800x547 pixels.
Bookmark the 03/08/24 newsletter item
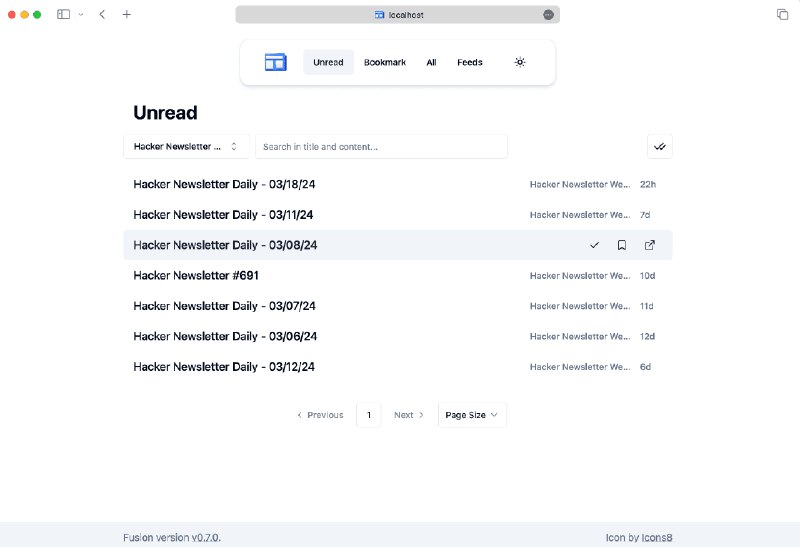(622, 245)
